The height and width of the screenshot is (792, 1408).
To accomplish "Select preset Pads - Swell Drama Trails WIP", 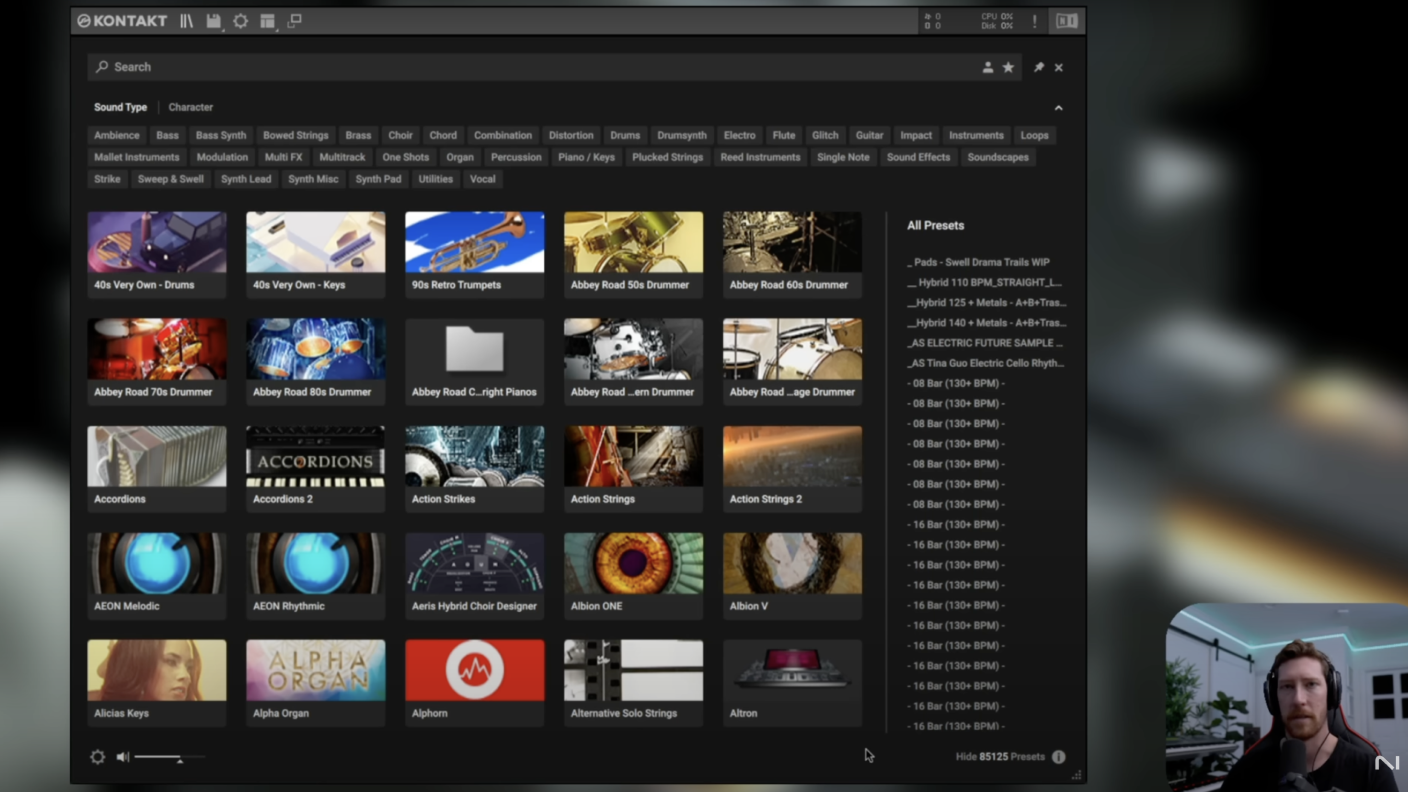I will coord(979,262).
